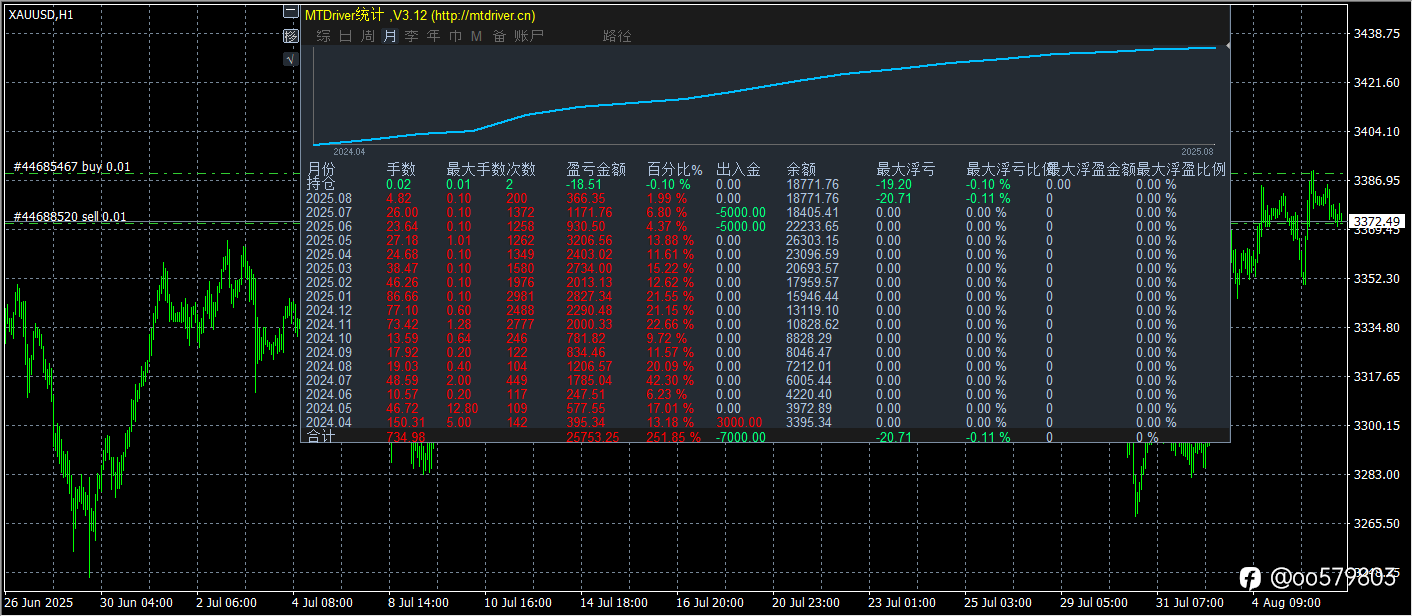Switch to the 币 symbol tab
1413x616 pixels.
pos(456,36)
